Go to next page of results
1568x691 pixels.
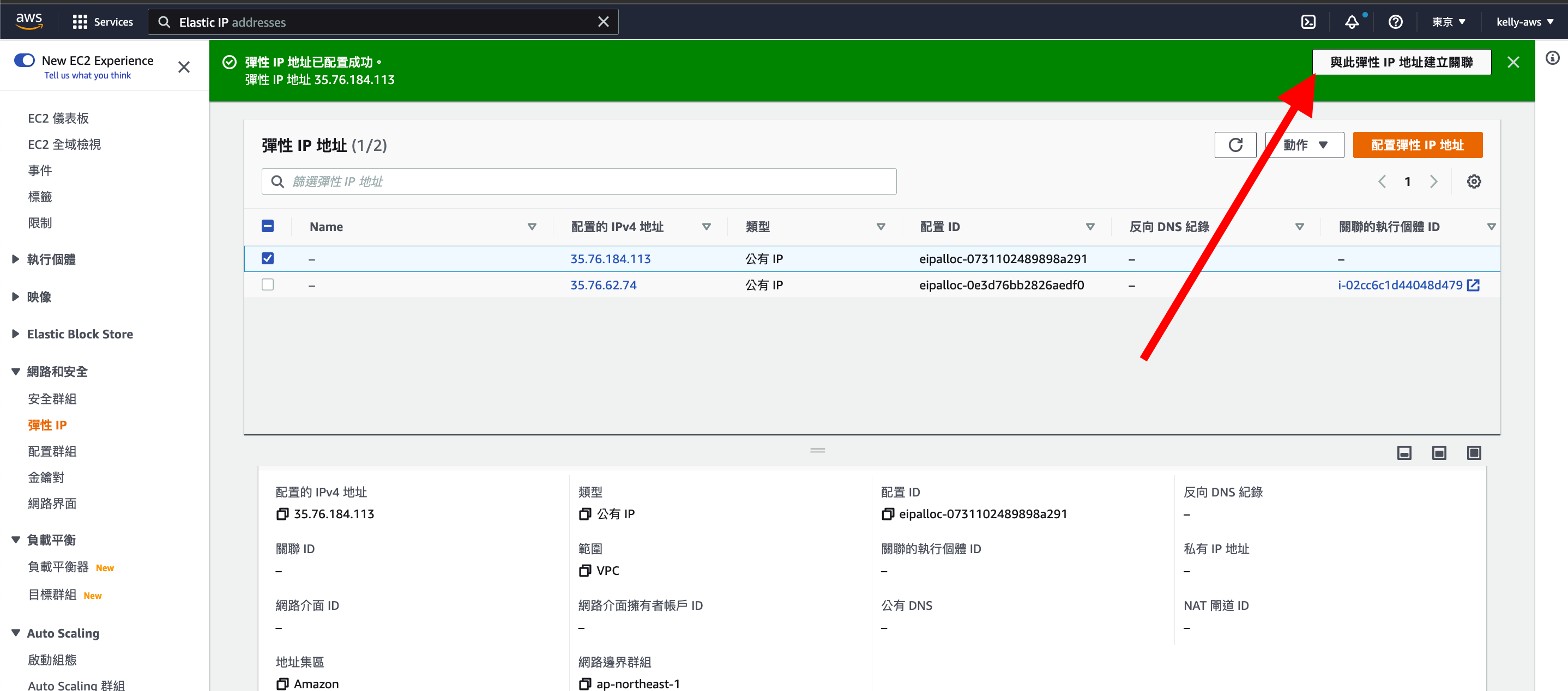(1433, 181)
